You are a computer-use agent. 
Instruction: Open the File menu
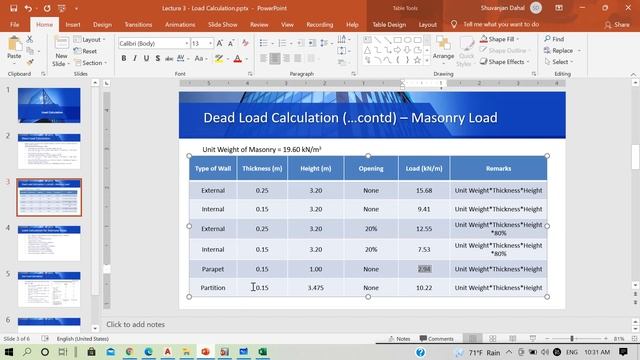coord(15,24)
